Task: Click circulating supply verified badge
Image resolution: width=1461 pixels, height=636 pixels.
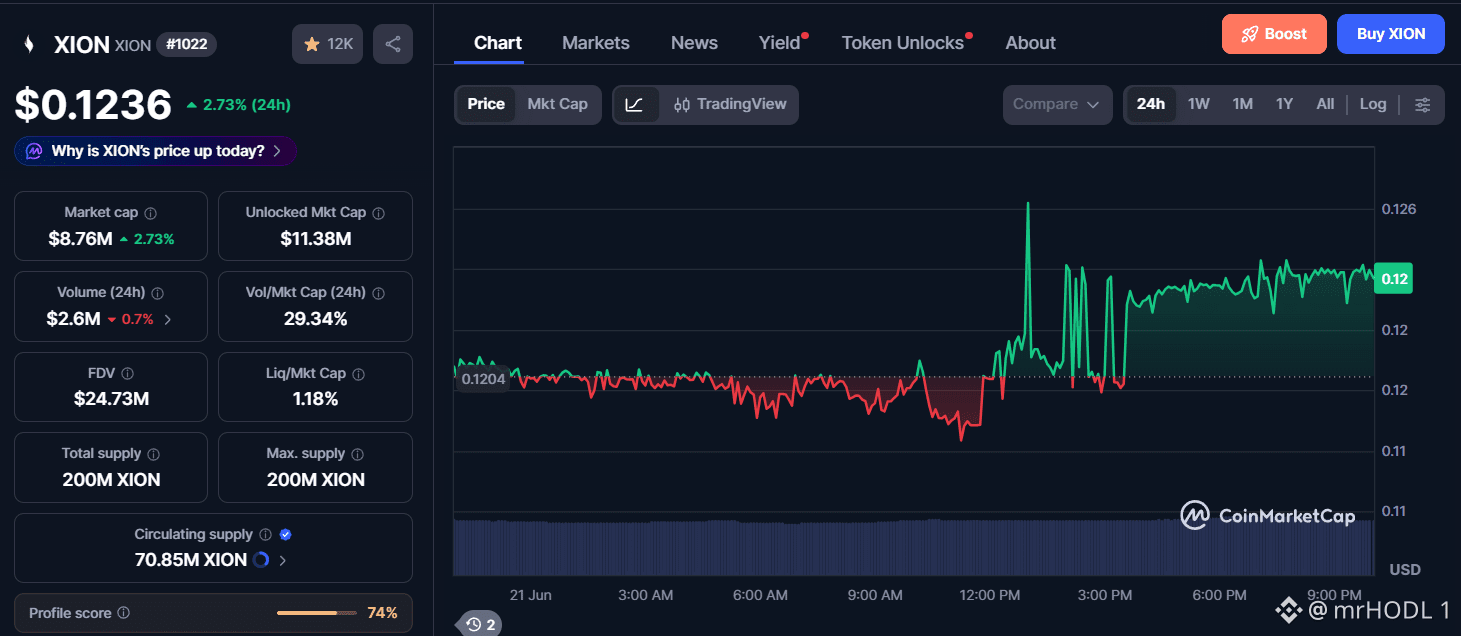Action: pos(286,535)
